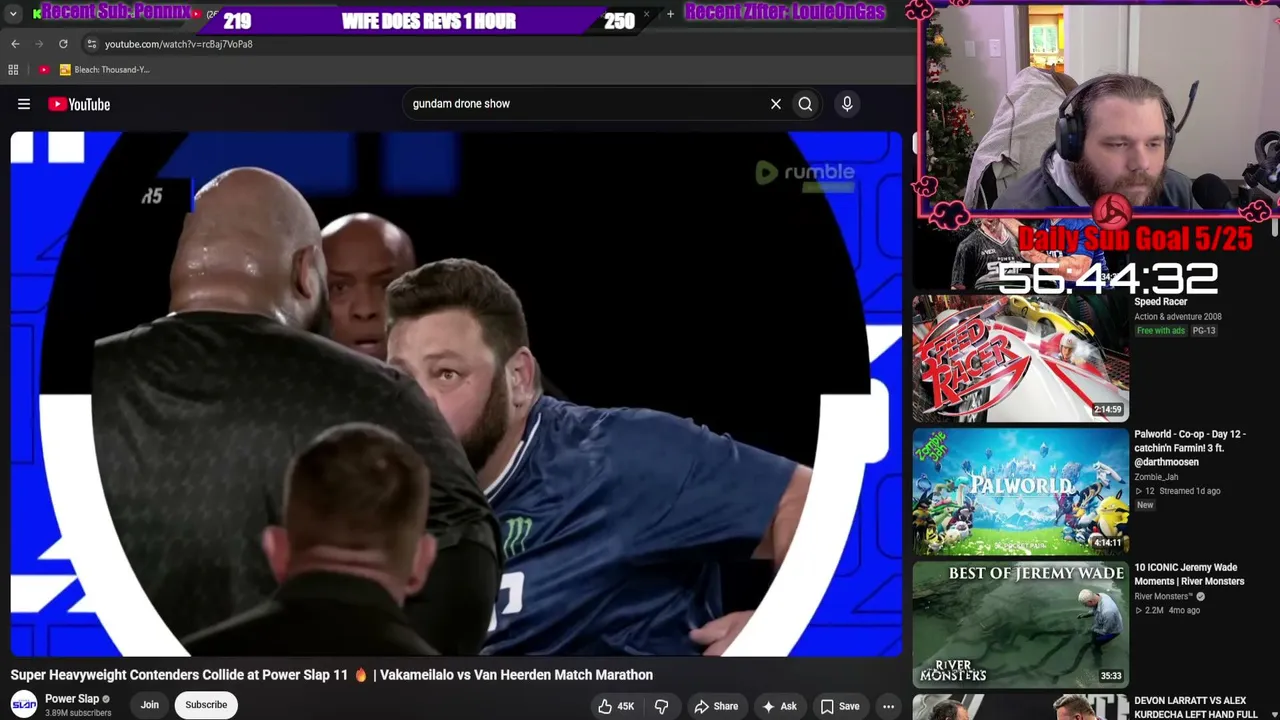
Task: Subscribe to the Power Slap channel
Action: pos(206,705)
